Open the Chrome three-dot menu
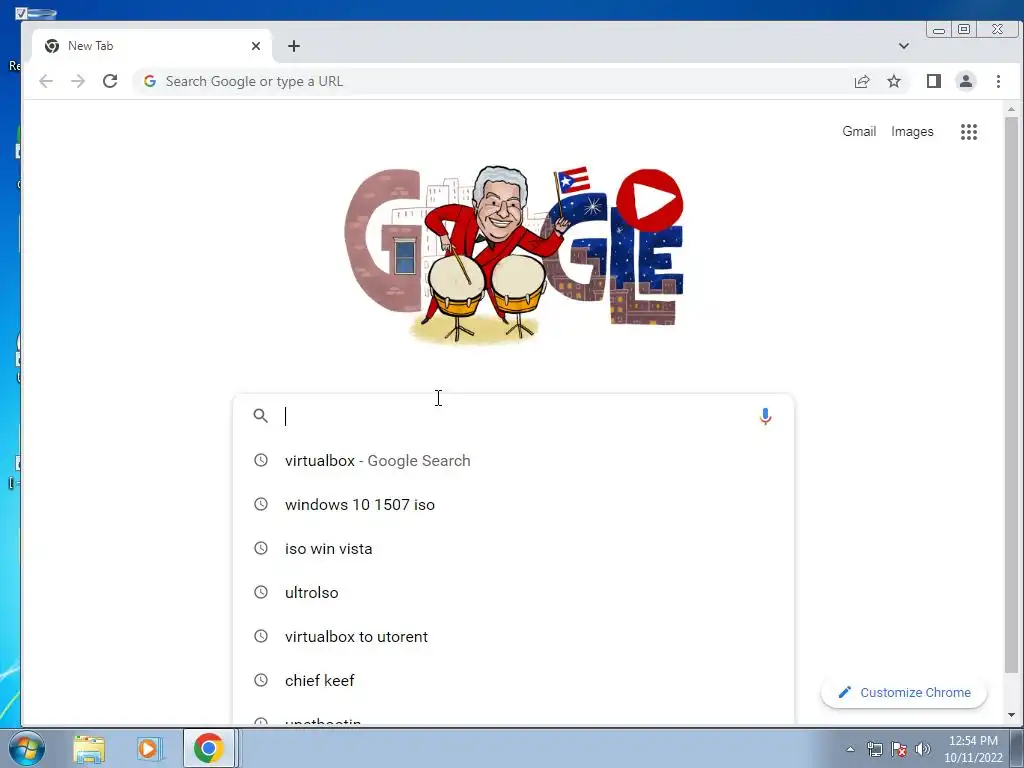The height and width of the screenshot is (768, 1024). pyautogui.click(x=999, y=81)
